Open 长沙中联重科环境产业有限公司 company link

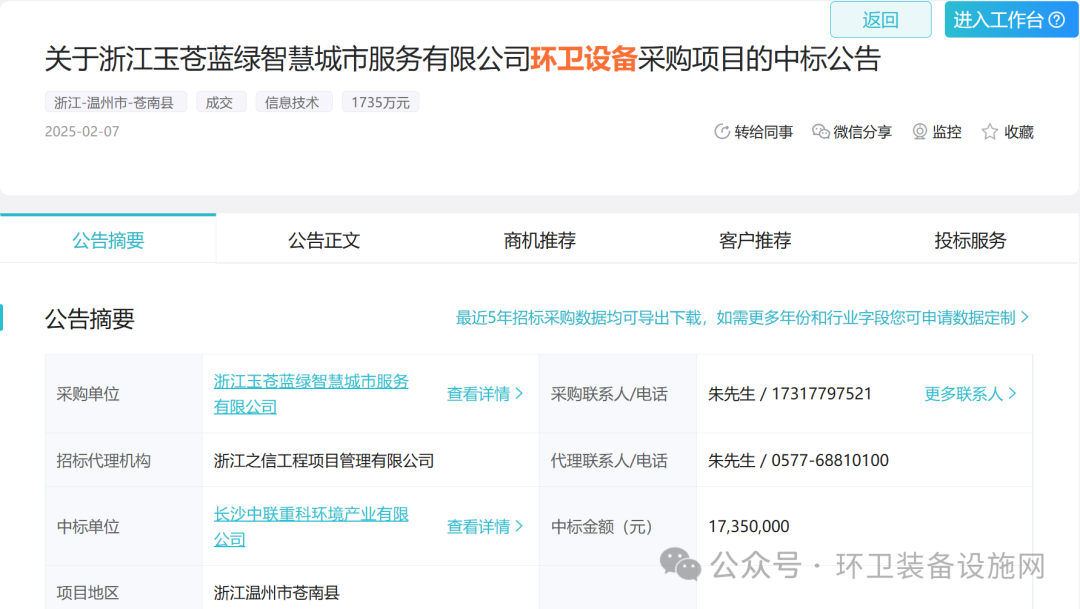pos(311,526)
